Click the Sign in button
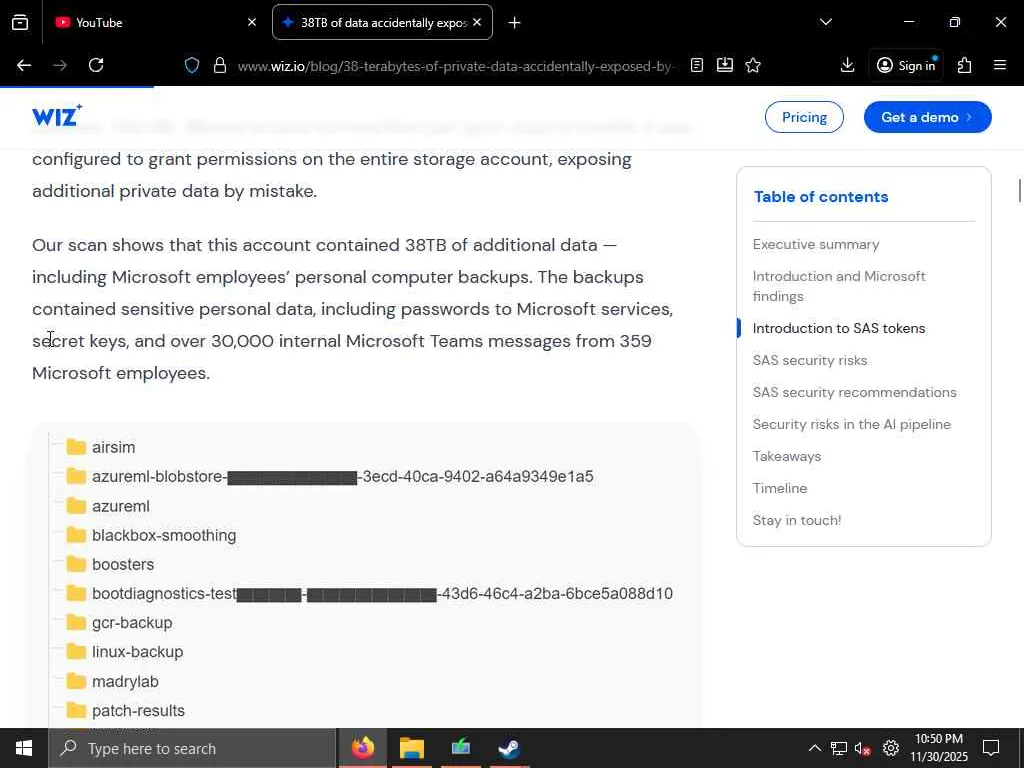 coord(906,65)
